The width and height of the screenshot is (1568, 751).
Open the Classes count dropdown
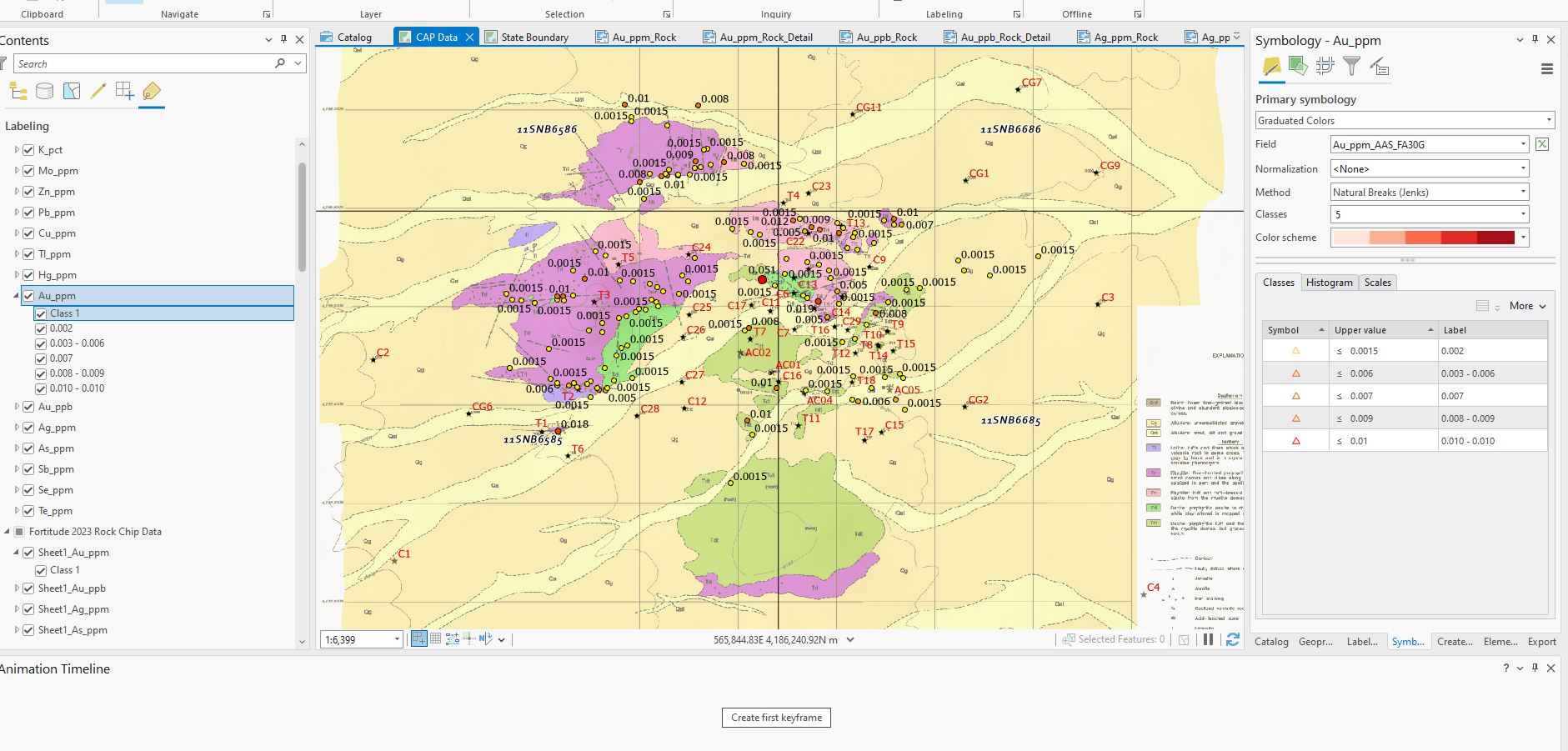tap(1525, 214)
